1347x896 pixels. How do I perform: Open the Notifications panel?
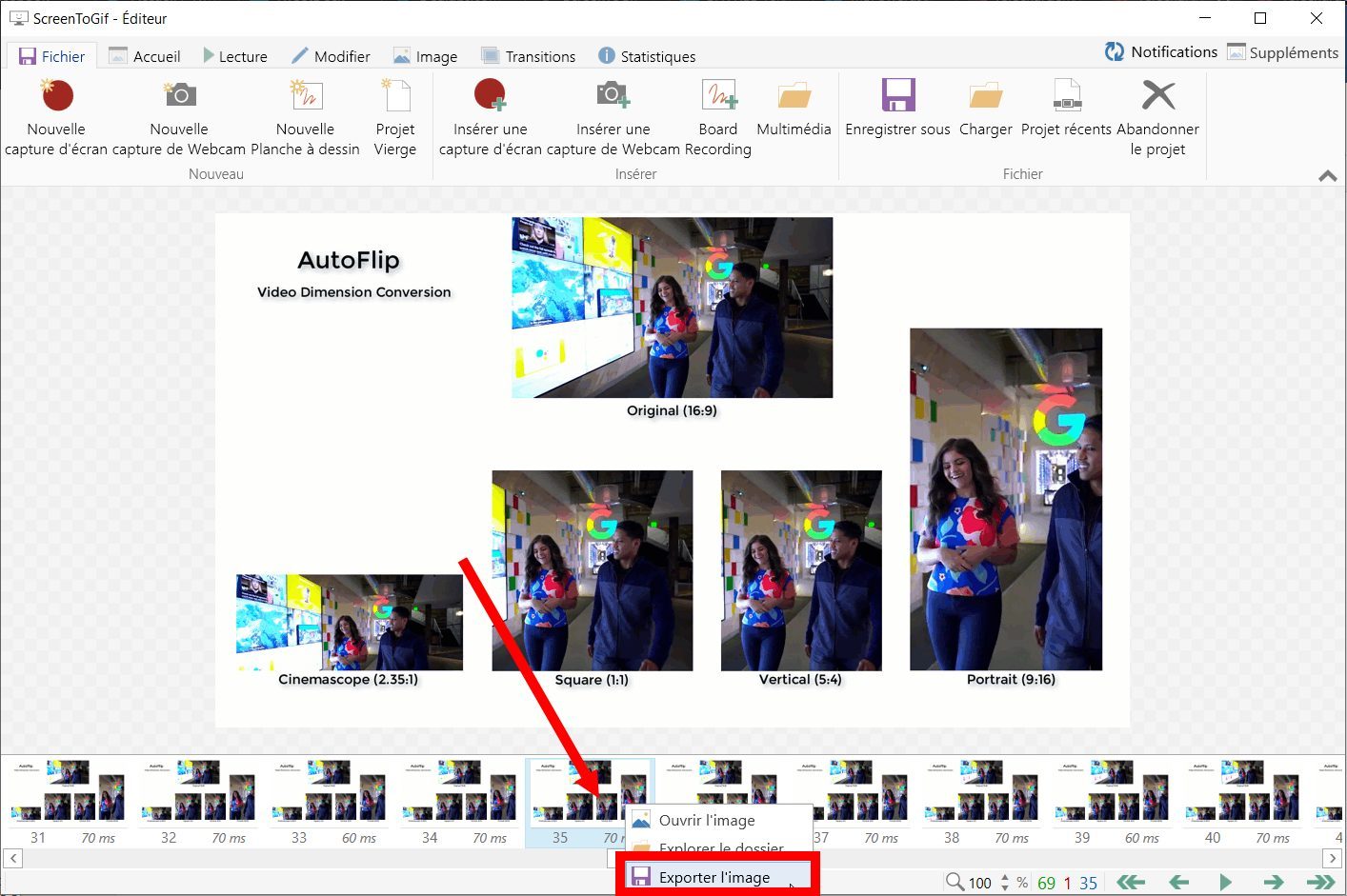coord(1161,51)
